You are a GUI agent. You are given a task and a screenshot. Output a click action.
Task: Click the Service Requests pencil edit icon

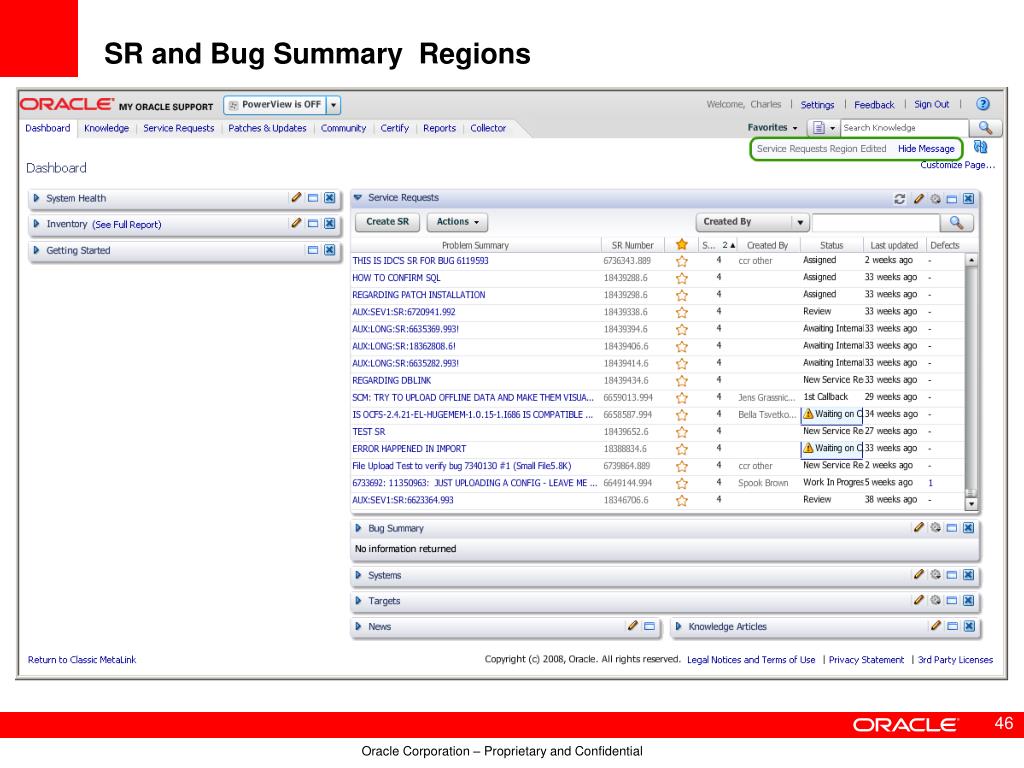tap(919, 199)
